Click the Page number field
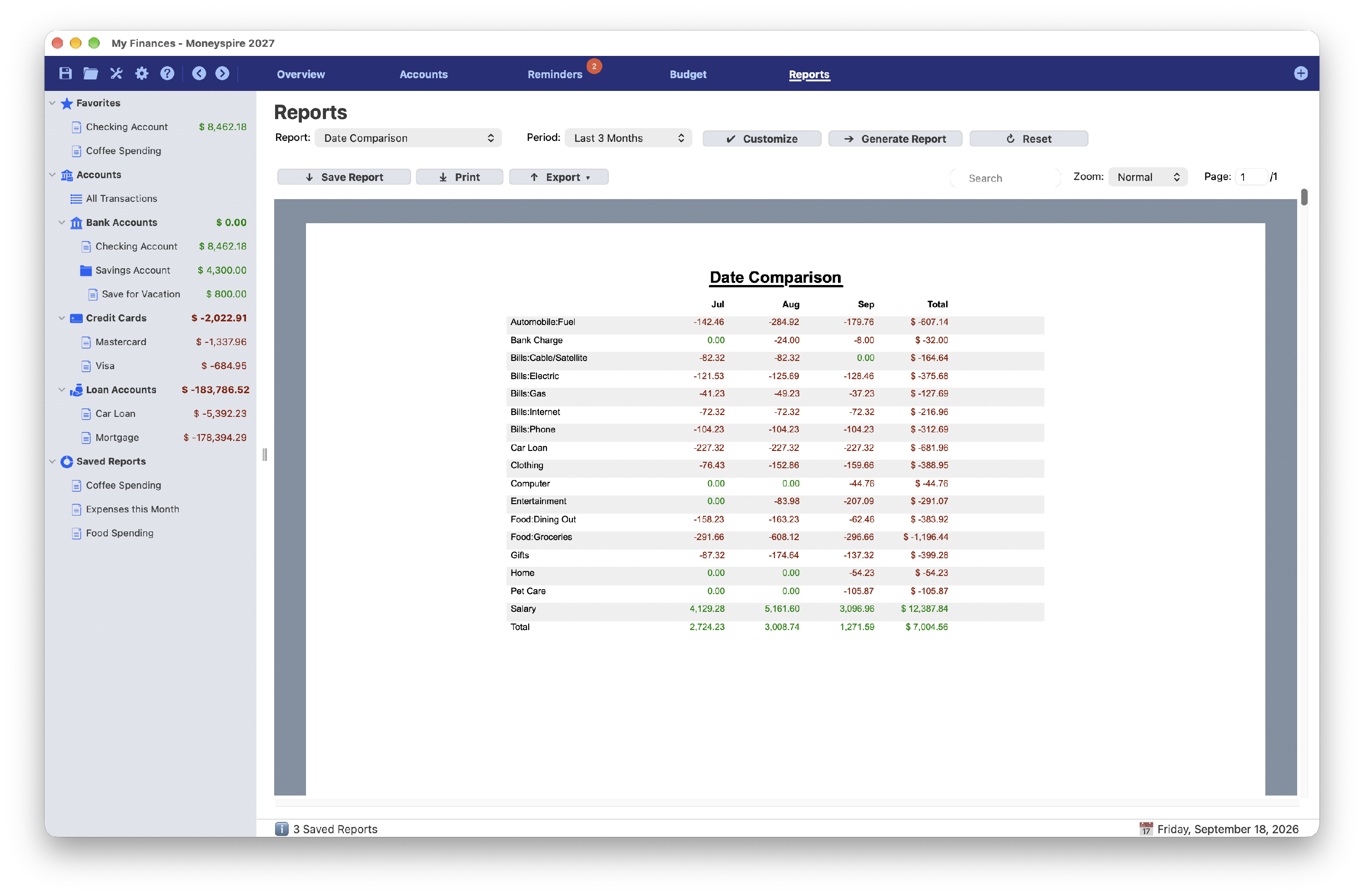The image size is (1364, 896). point(1251,177)
